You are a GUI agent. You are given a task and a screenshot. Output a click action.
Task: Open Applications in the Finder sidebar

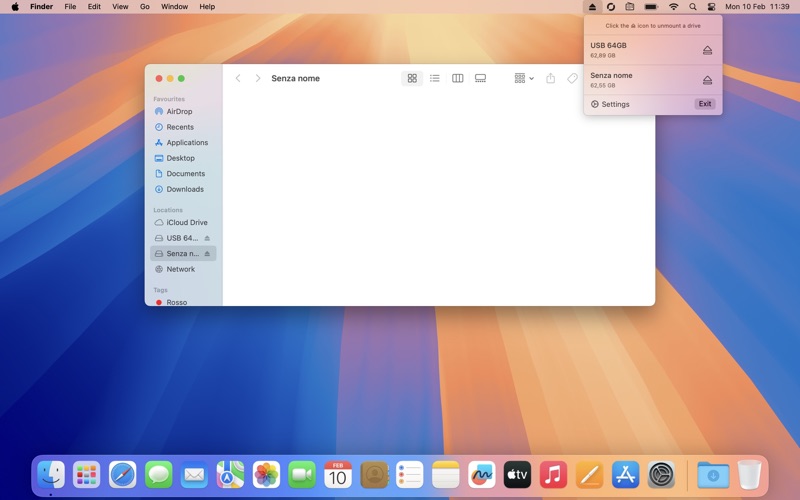184,142
